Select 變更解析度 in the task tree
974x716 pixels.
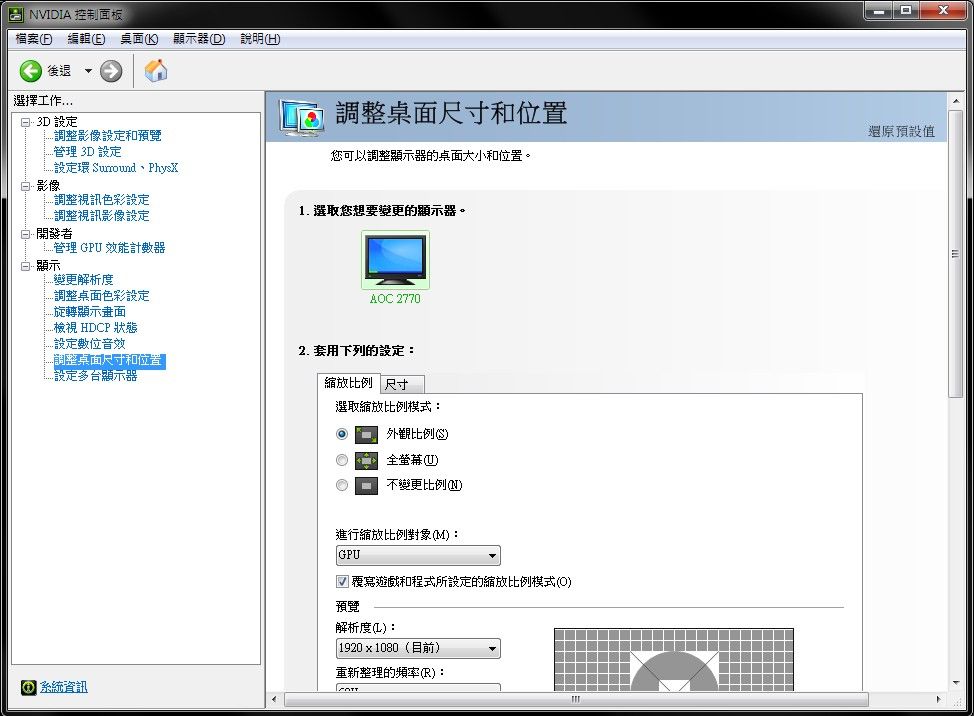point(83,279)
